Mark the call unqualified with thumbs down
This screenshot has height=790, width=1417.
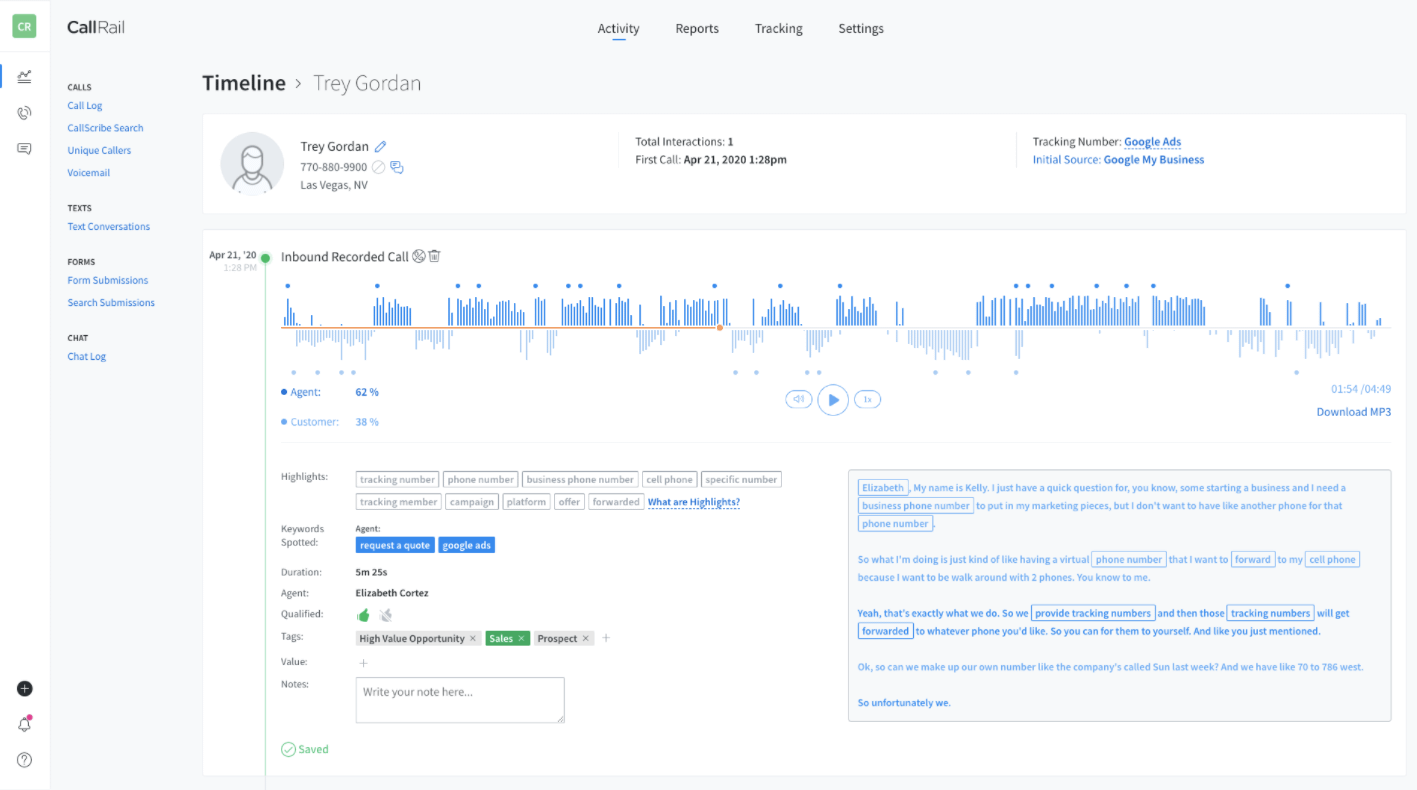click(385, 614)
